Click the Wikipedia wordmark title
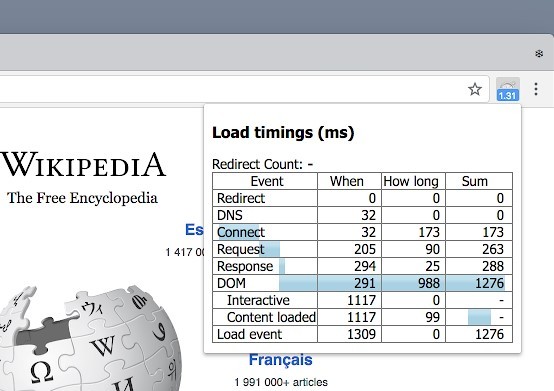 [x=84, y=165]
